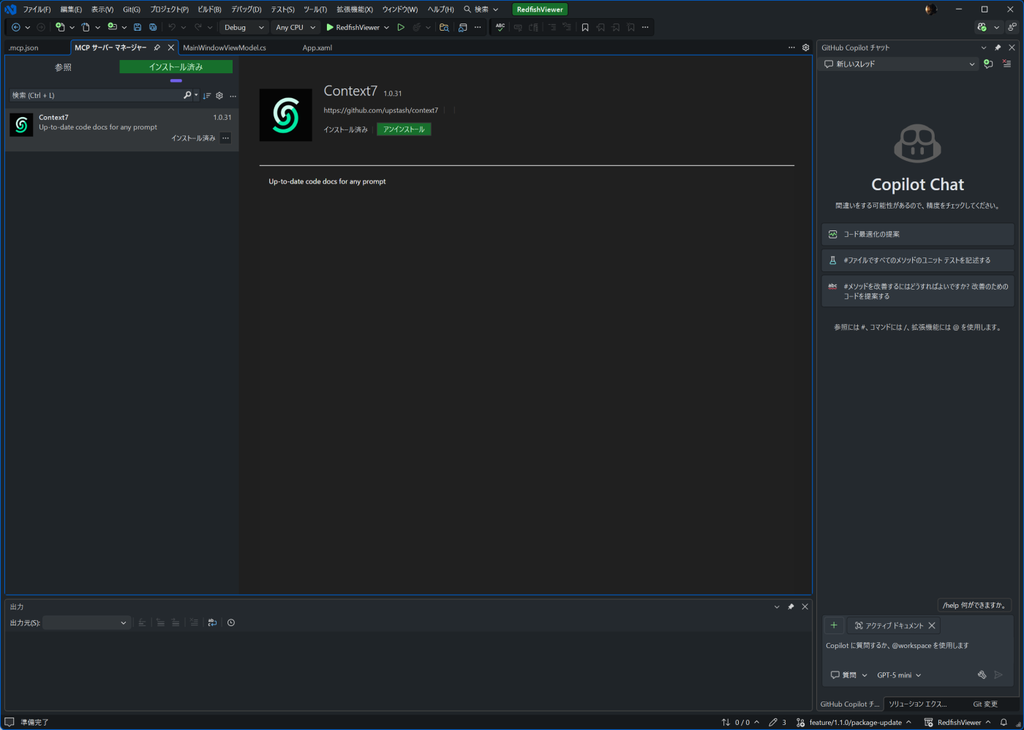Click the sort icon beside MCP search
This screenshot has height=730, width=1024.
206,95
